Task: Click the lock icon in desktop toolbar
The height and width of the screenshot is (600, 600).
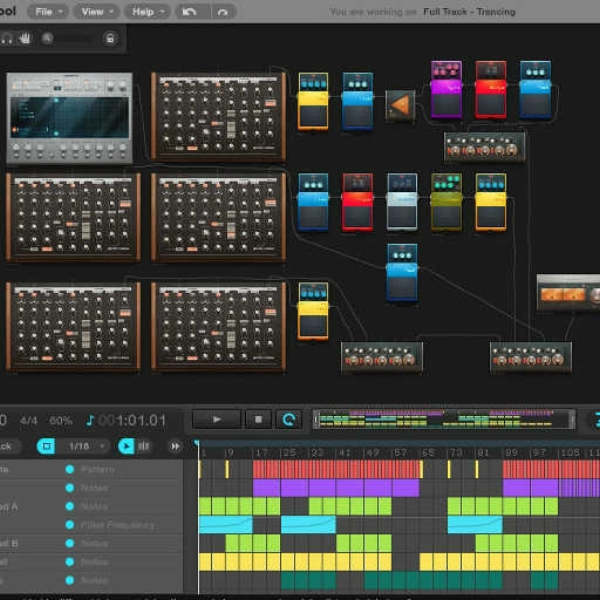Action: click(x=110, y=39)
